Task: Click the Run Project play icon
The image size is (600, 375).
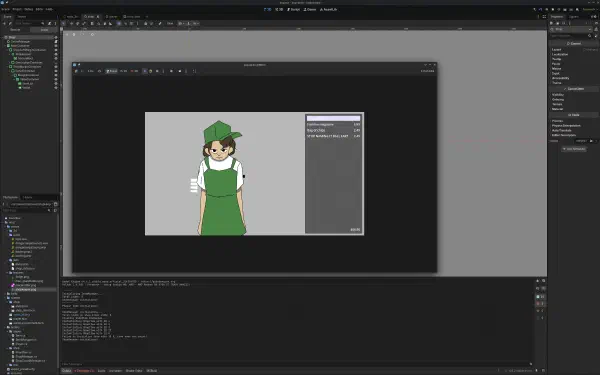Action: [540, 9]
